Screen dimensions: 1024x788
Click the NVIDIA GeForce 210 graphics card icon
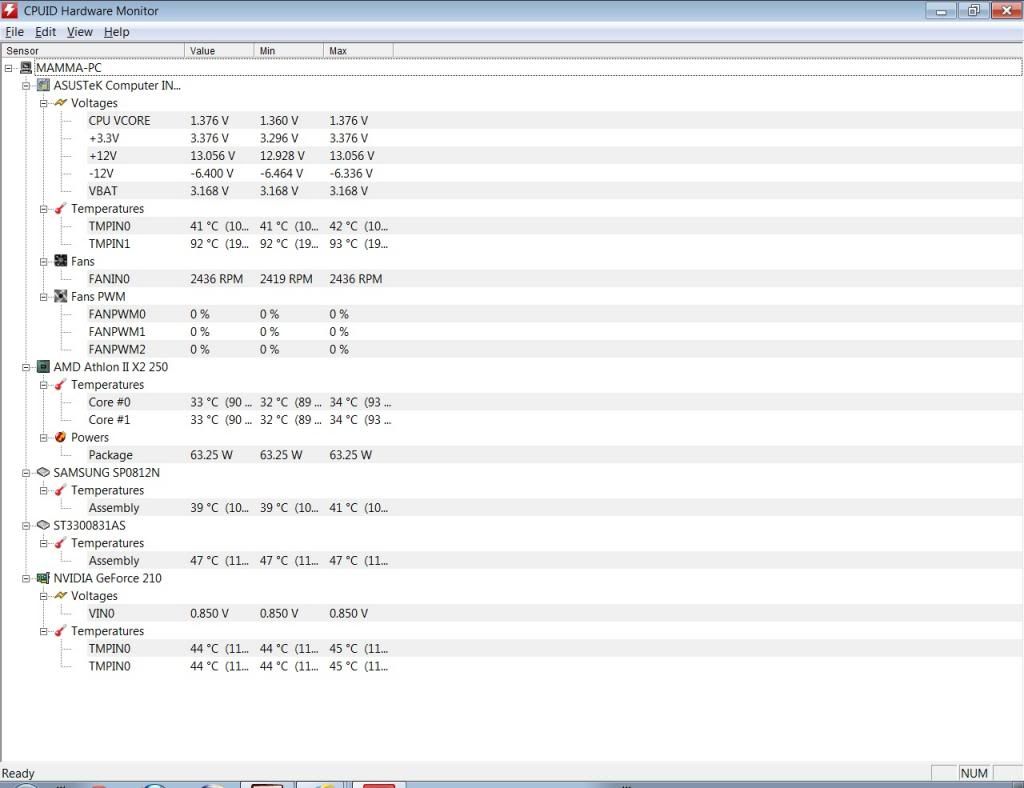(43, 578)
